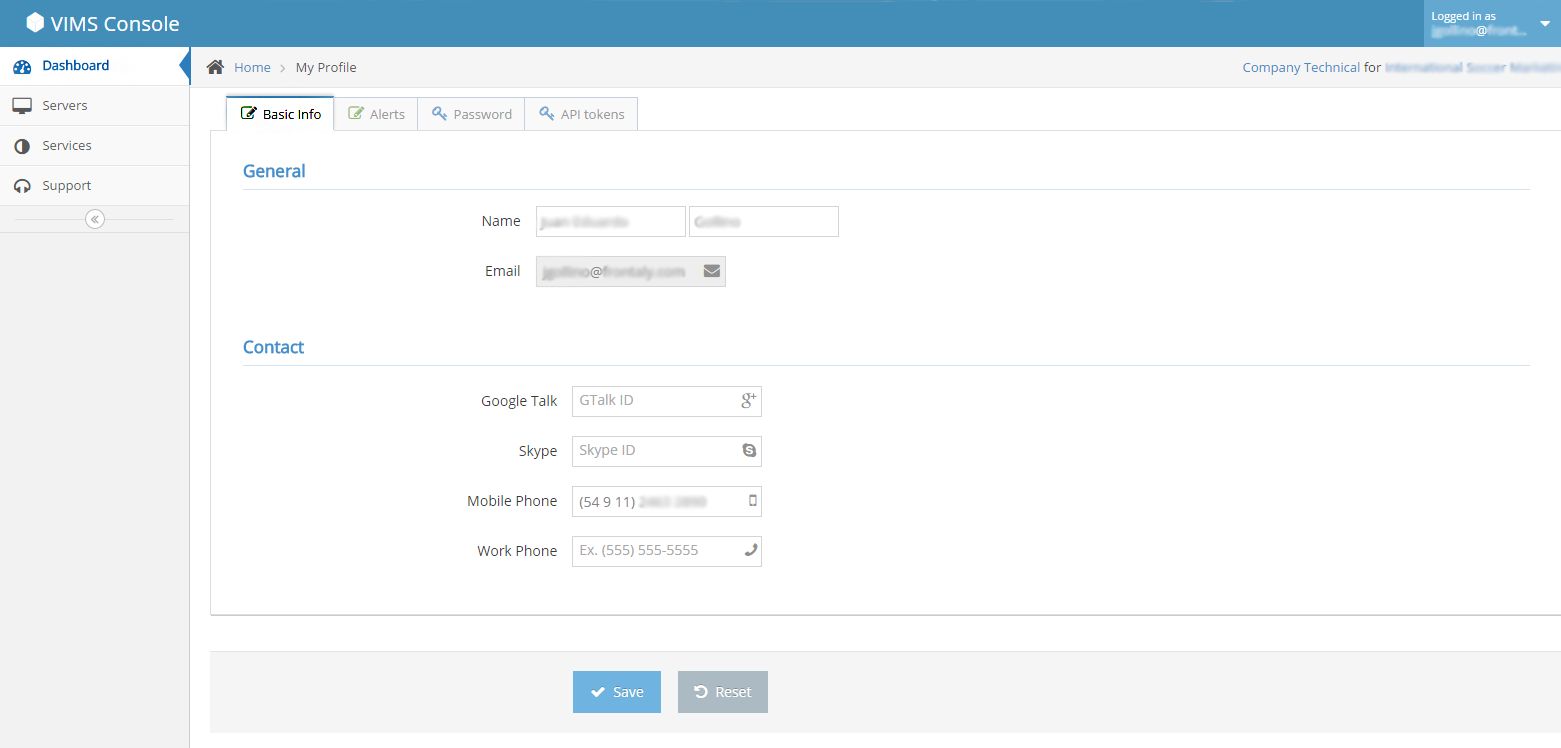Collapse the sidebar with double-chevron button
The width and height of the screenshot is (1561, 748).
(x=95, y=219)
